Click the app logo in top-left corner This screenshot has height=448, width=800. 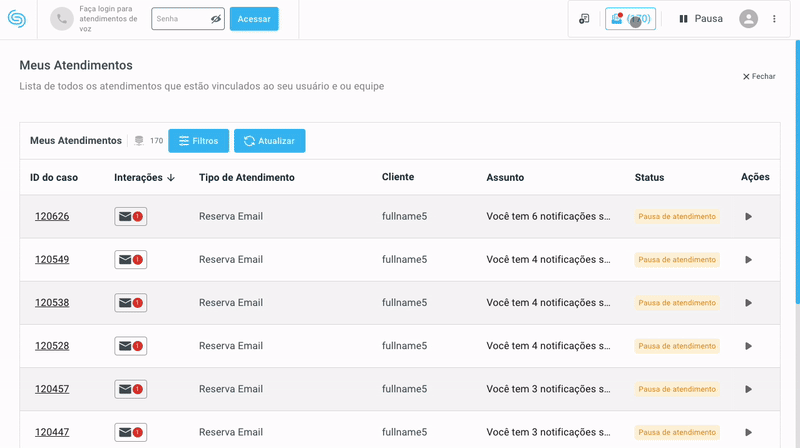tap(17, 19)
